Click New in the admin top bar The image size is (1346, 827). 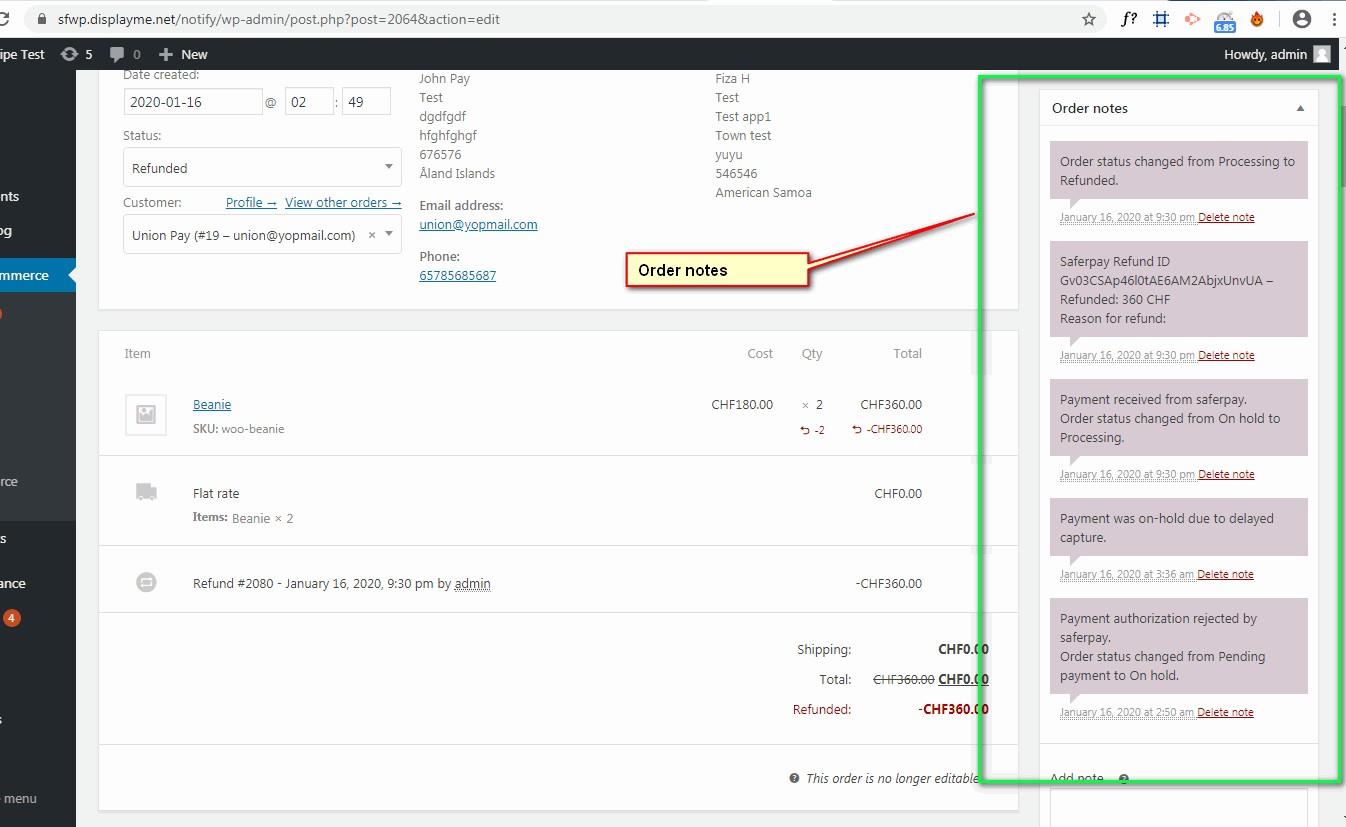183,54
